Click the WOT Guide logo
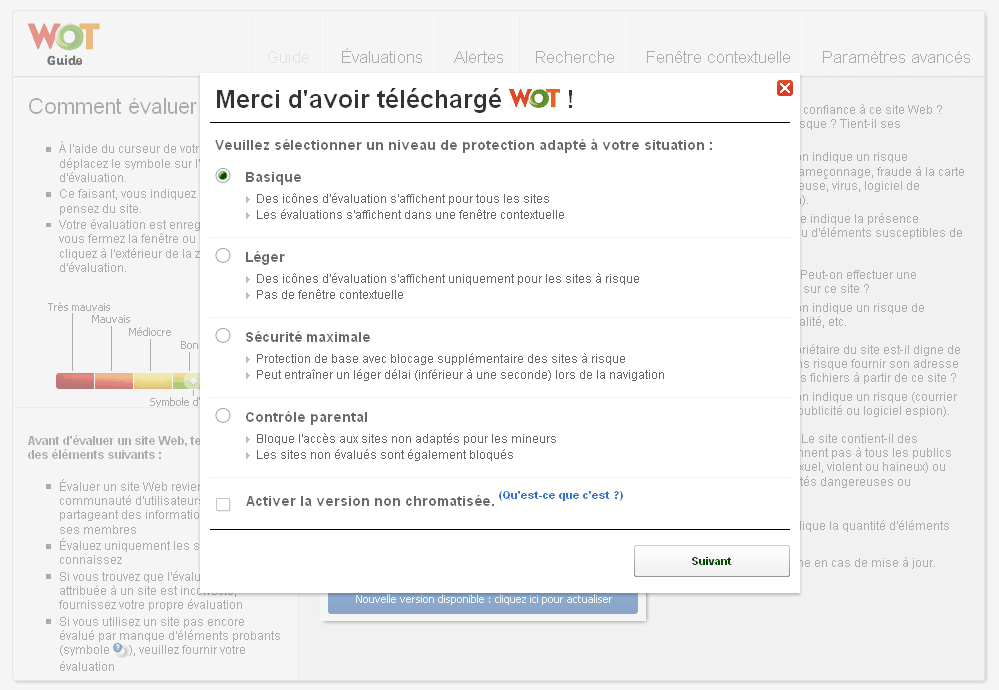The image size is (999, 690). pos(64,44)
